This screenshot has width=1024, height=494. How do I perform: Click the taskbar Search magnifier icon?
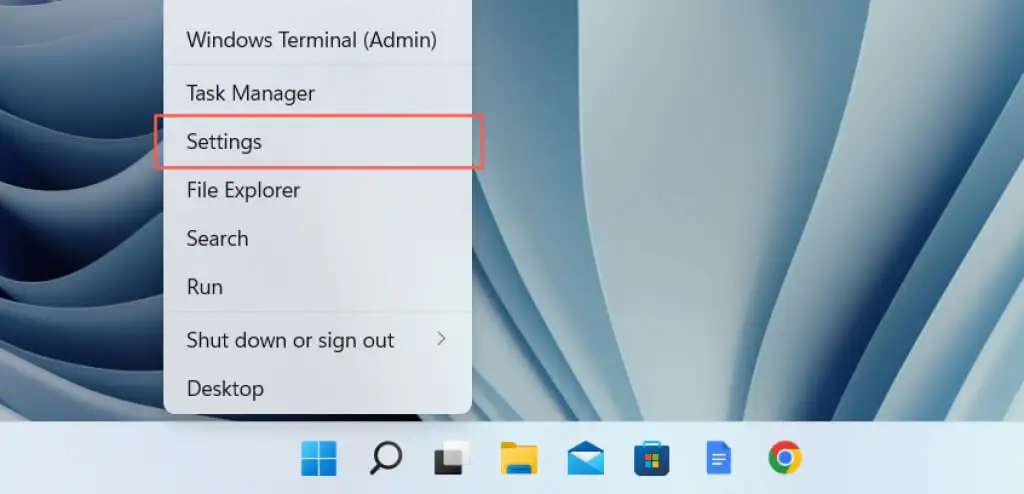(x=385, y=459)
